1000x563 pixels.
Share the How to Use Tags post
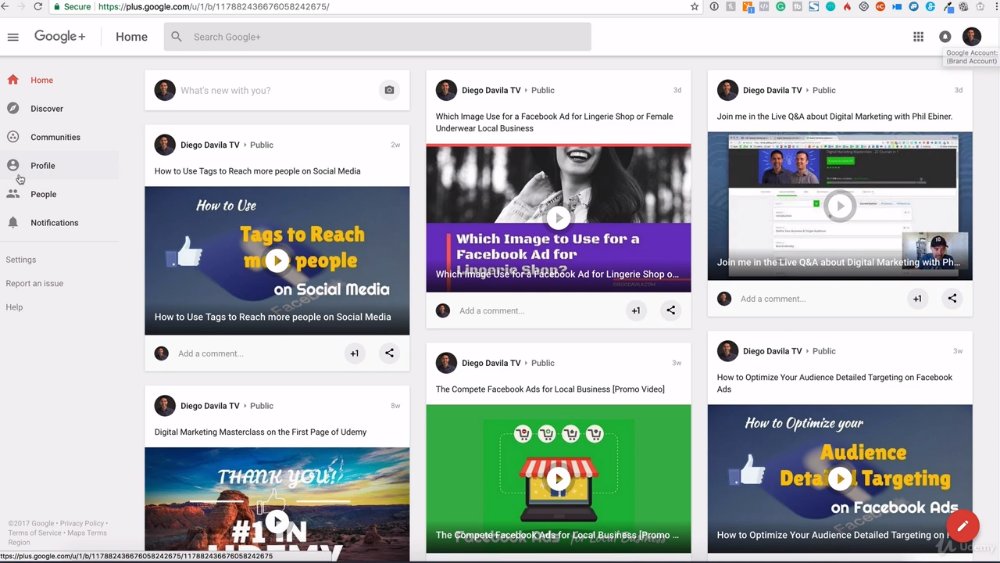tap(389, 353)
